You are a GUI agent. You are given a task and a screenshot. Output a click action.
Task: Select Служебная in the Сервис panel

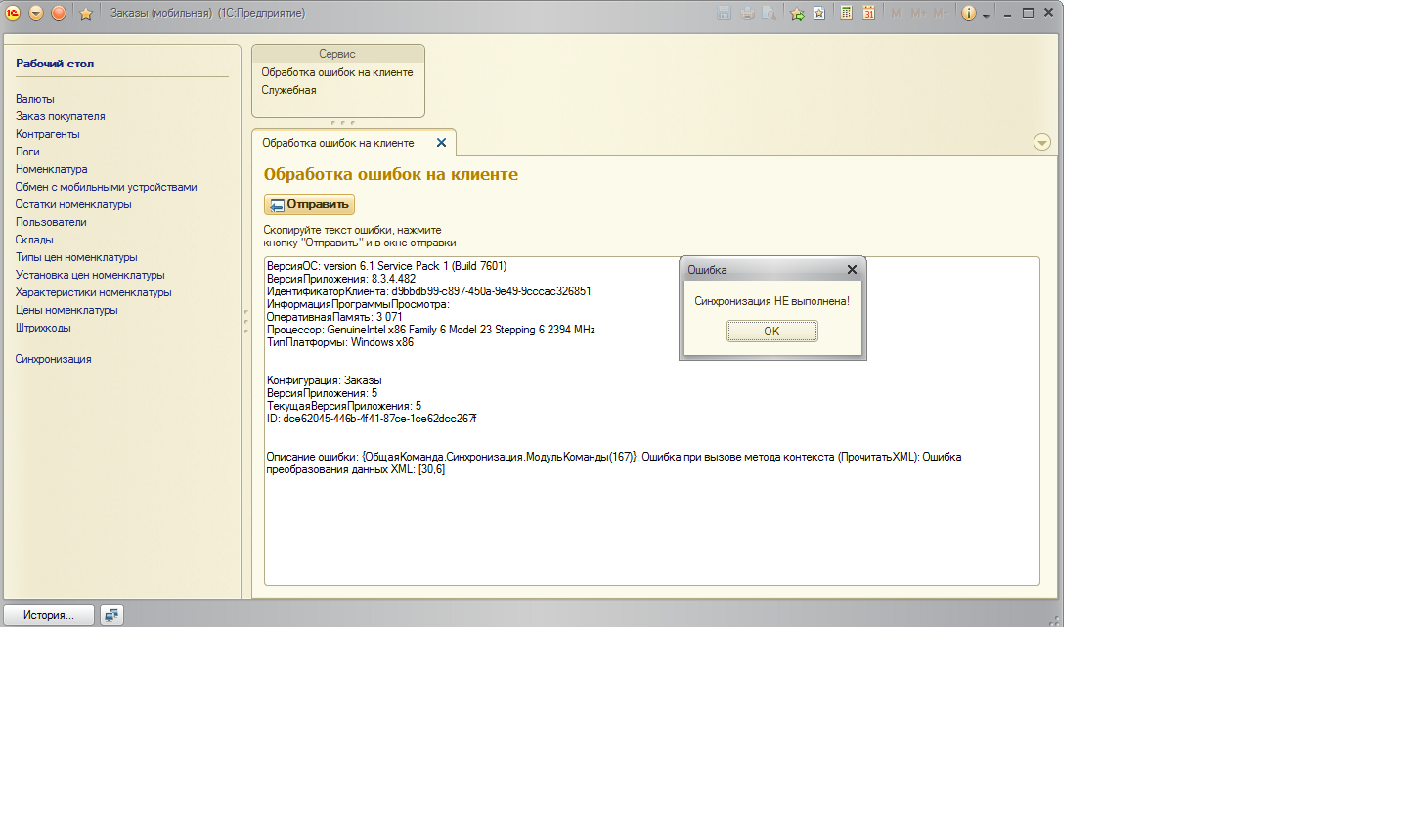pos(288,90)
